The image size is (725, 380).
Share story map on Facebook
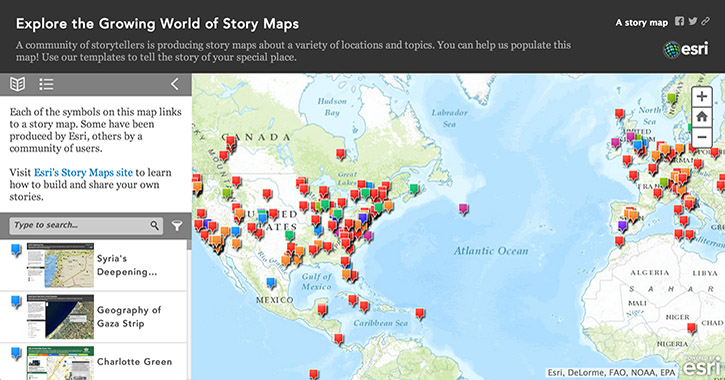[679, 21]
